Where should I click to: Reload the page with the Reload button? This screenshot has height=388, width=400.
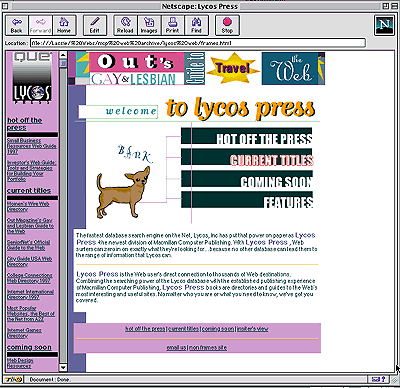125,25
